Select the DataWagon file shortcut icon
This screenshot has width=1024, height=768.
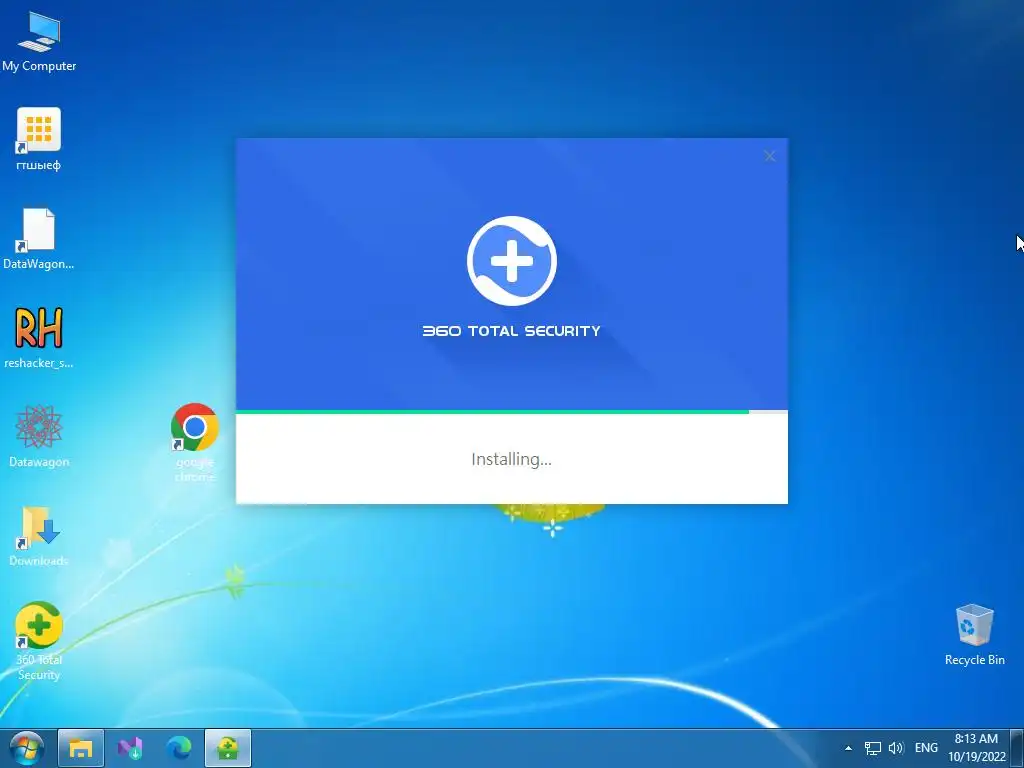point(39,238)
